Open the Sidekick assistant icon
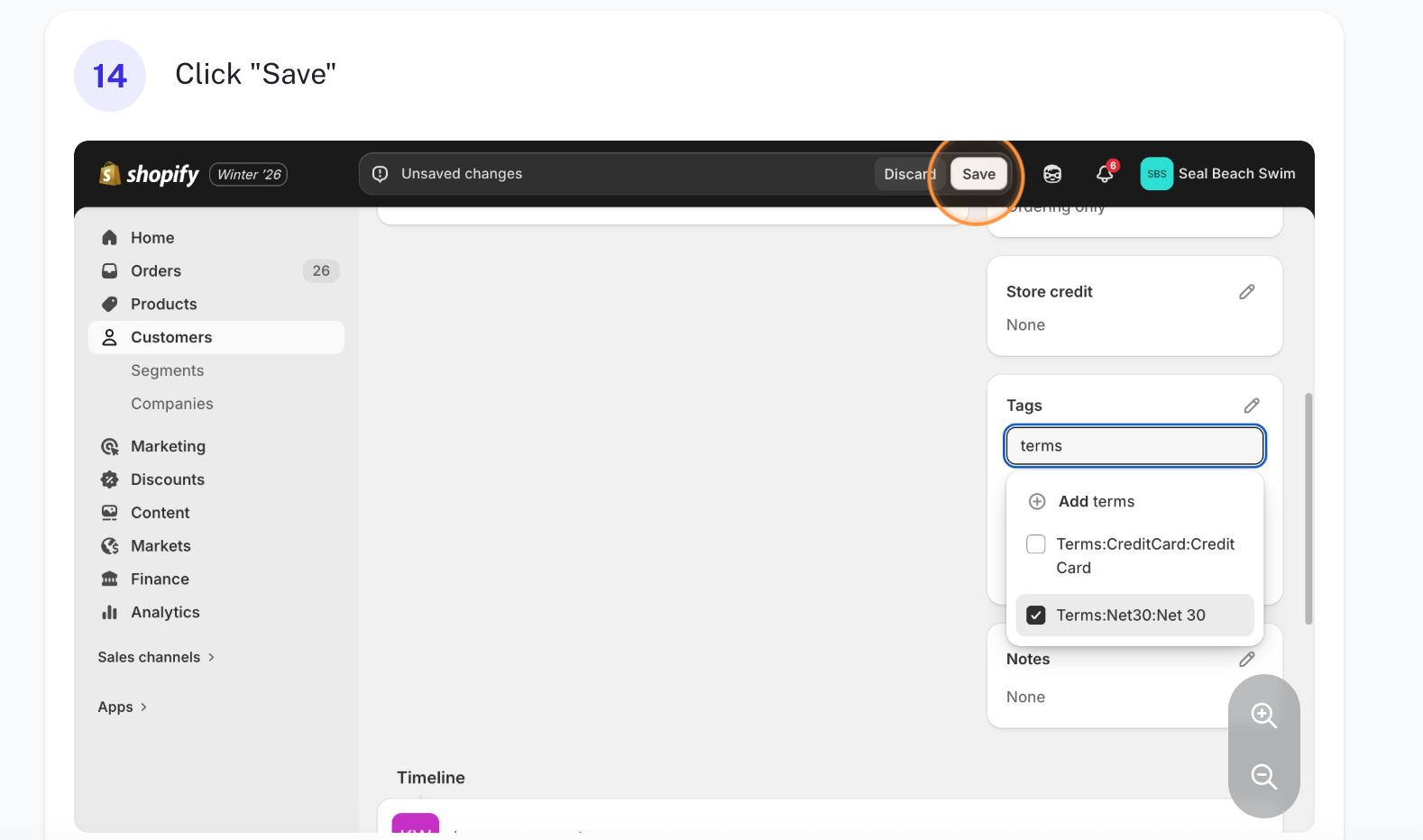1423x840 pixels. 1052,174
